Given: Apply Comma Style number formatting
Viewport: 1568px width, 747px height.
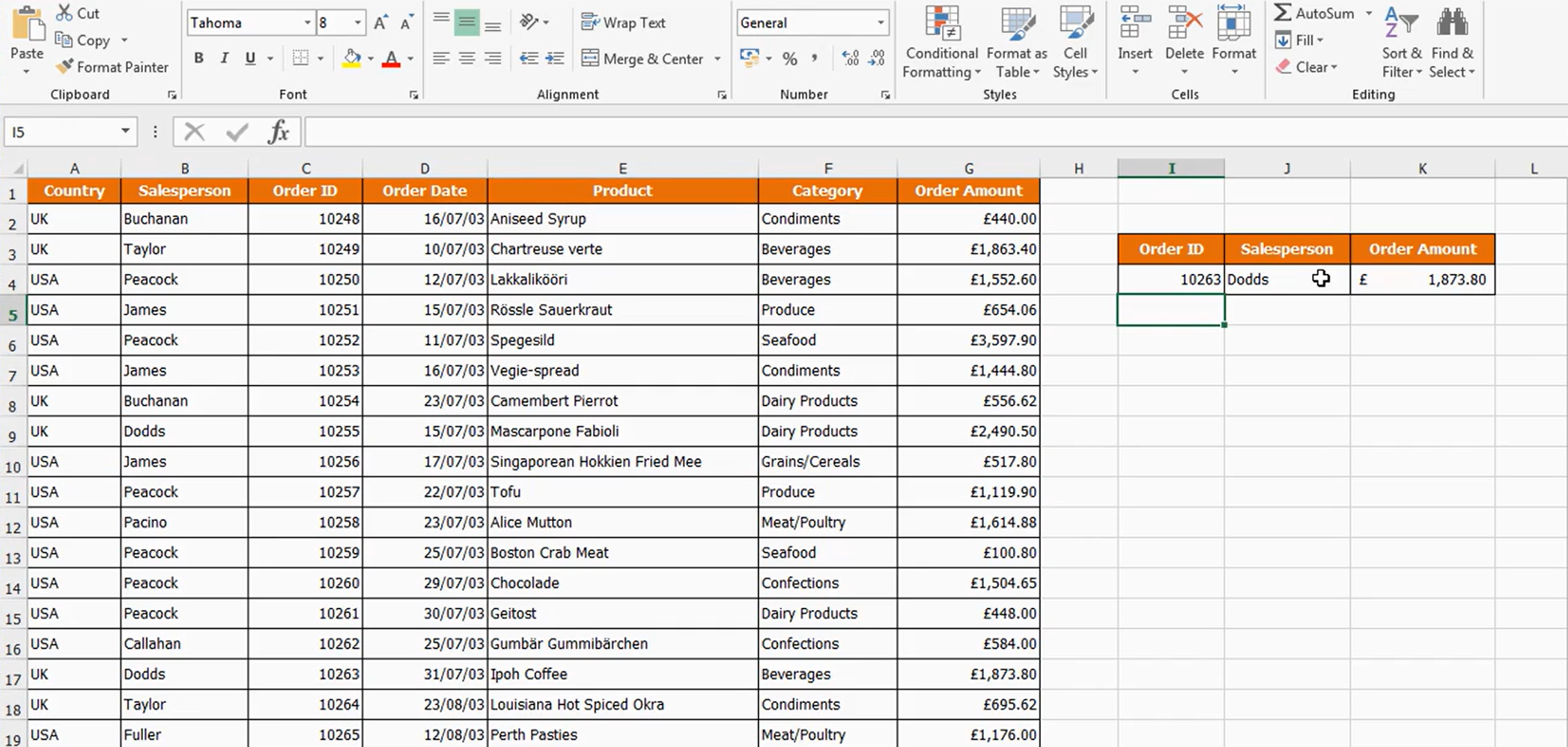Looking at the screenshot, I should [x=815, y=58].
